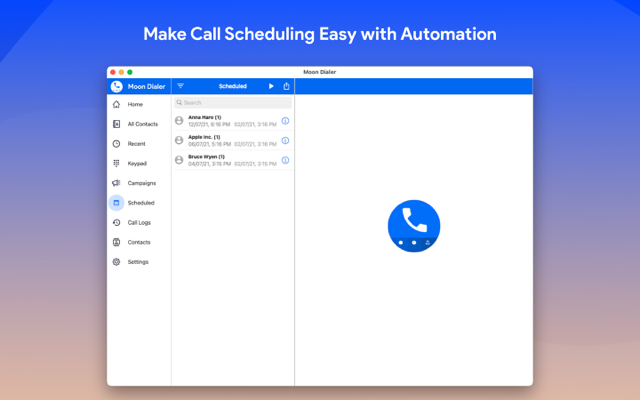Click the share/export icon in the header

(x=287, y=86)
